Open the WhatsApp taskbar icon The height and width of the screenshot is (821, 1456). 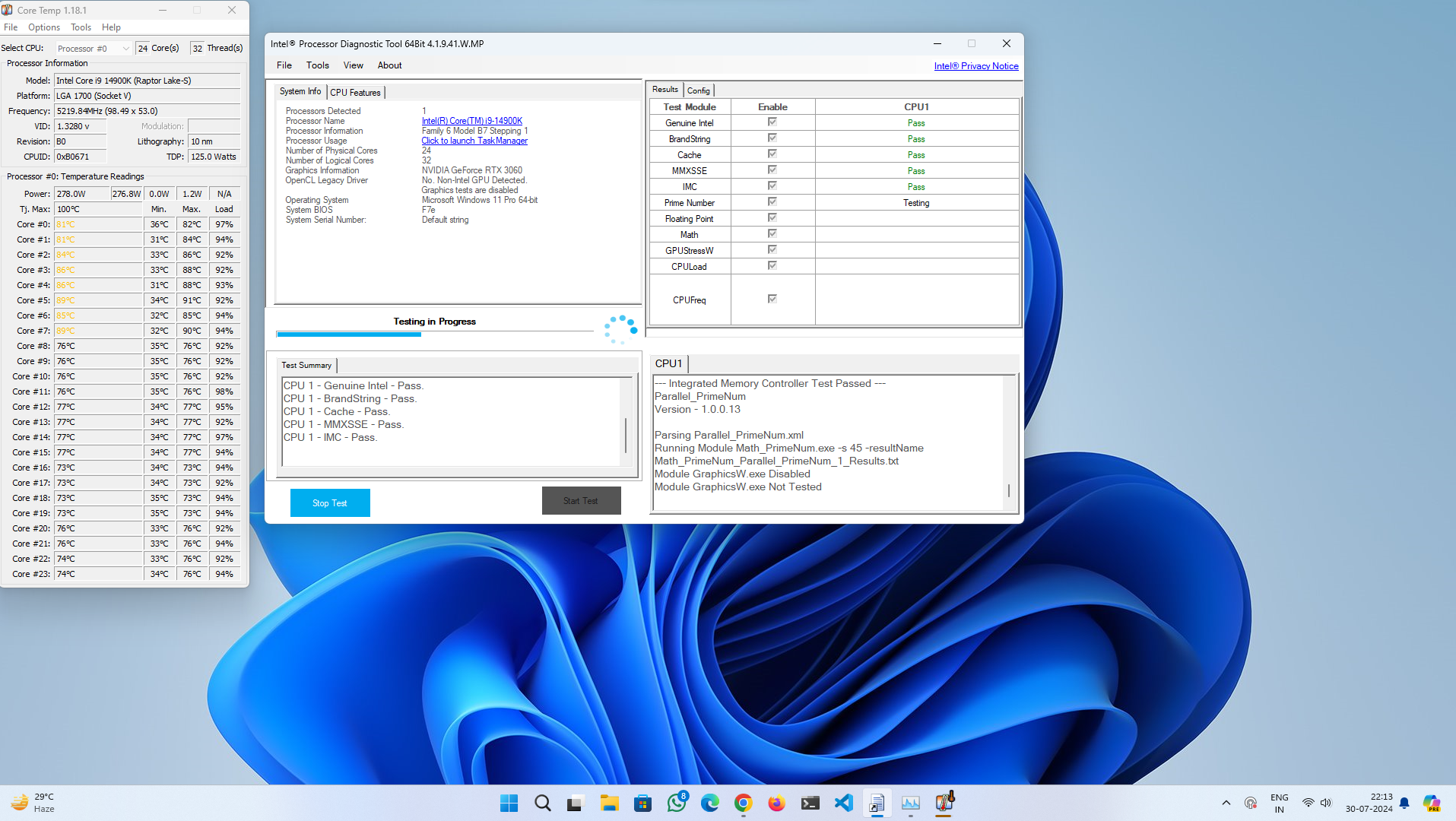pyautogui.click(x=676, y=803)
